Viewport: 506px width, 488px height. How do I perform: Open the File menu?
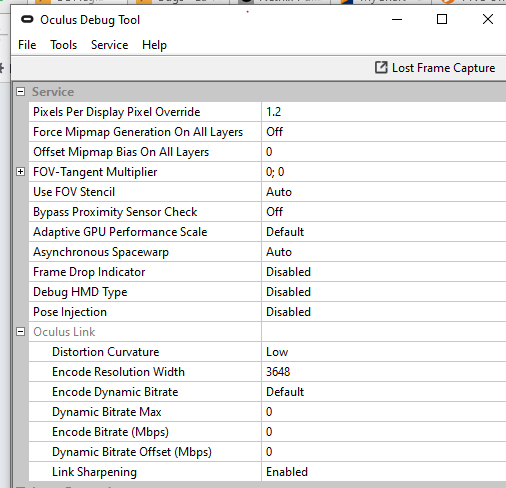coord(27,45)
